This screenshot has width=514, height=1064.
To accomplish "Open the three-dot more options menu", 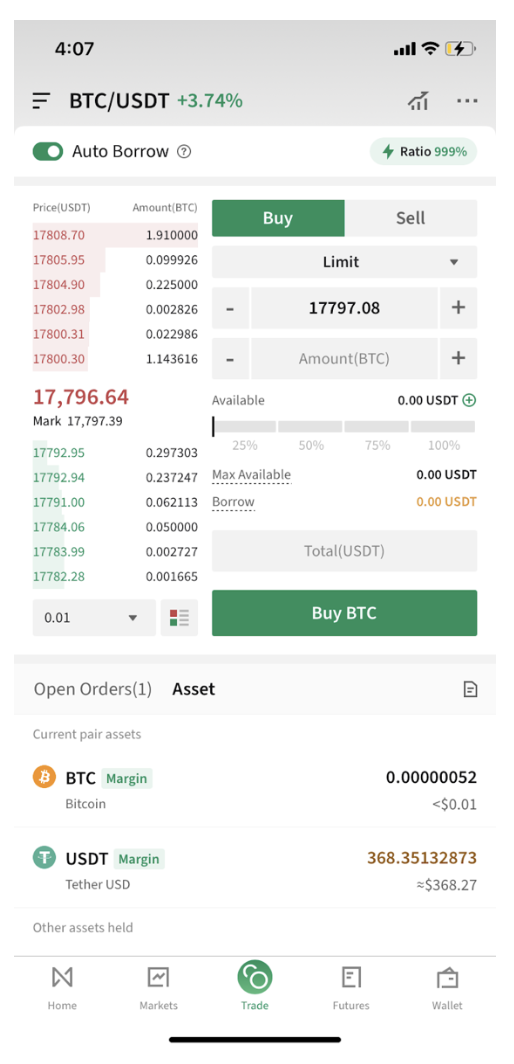I will (467, 101).
